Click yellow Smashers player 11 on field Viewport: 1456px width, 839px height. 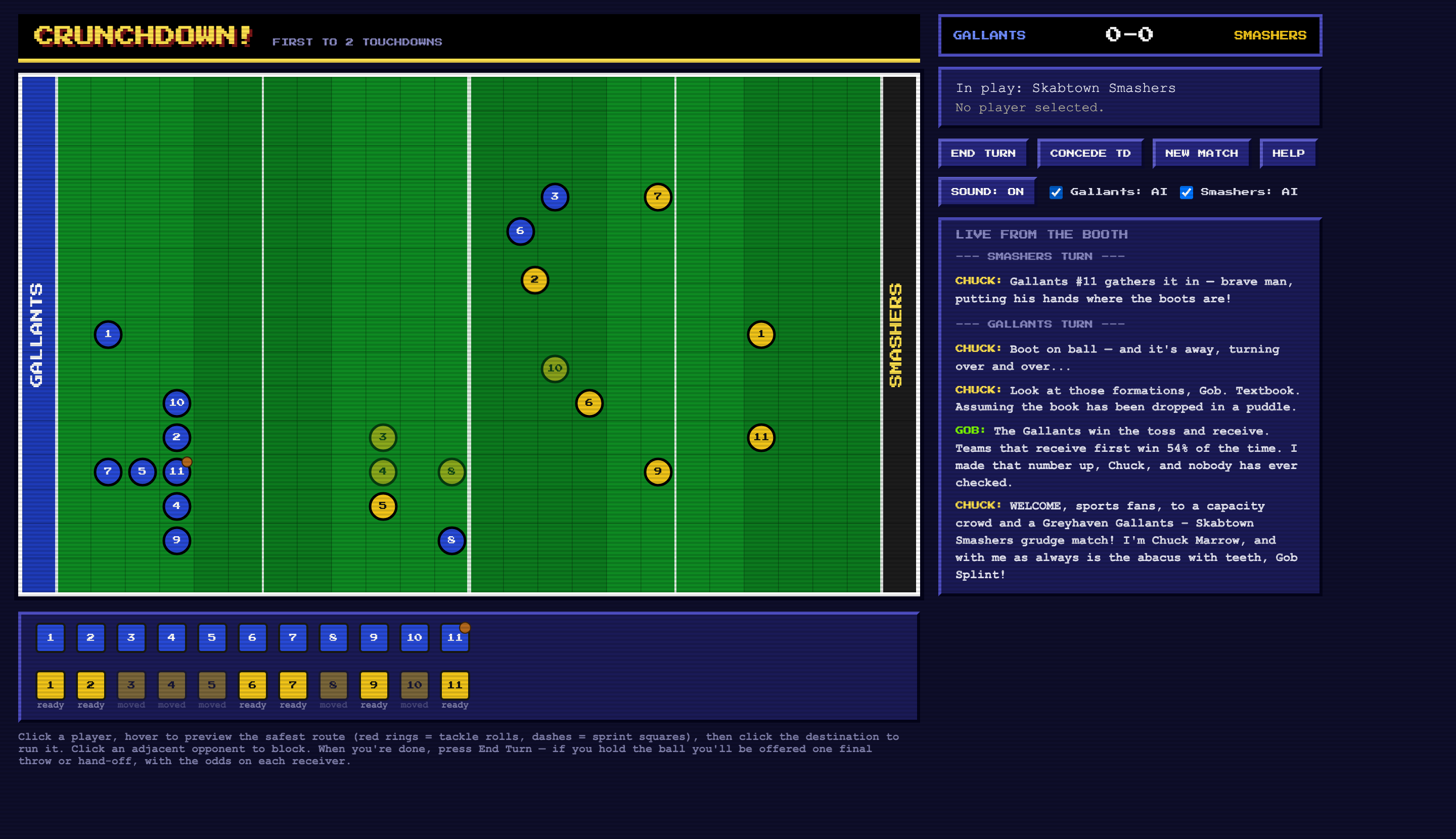coord(761,437)
